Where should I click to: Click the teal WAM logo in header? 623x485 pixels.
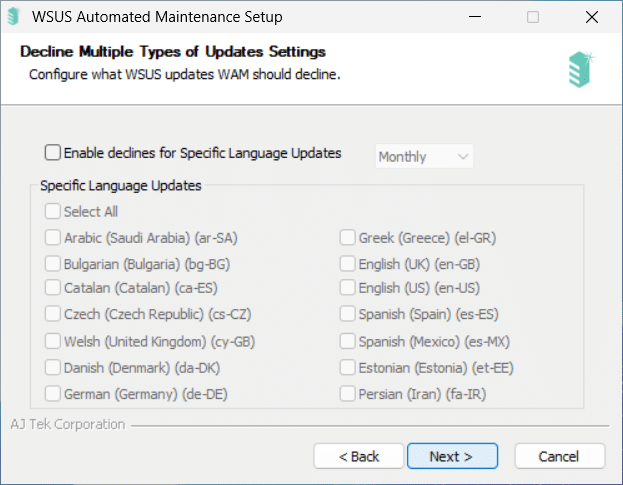(x=581, y=69)
